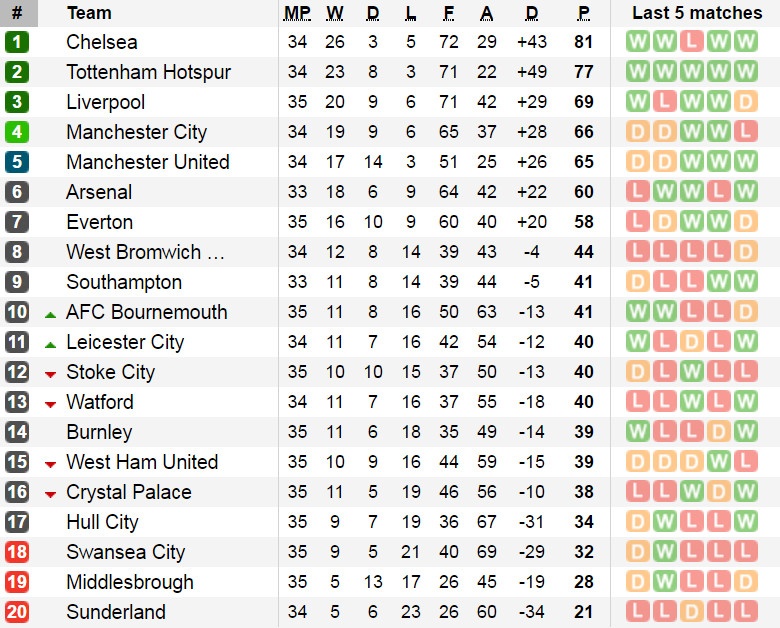This screenshot has height=628, width=780.
Task: Select the Arsenal team name
Action: (x=99, y=192)
